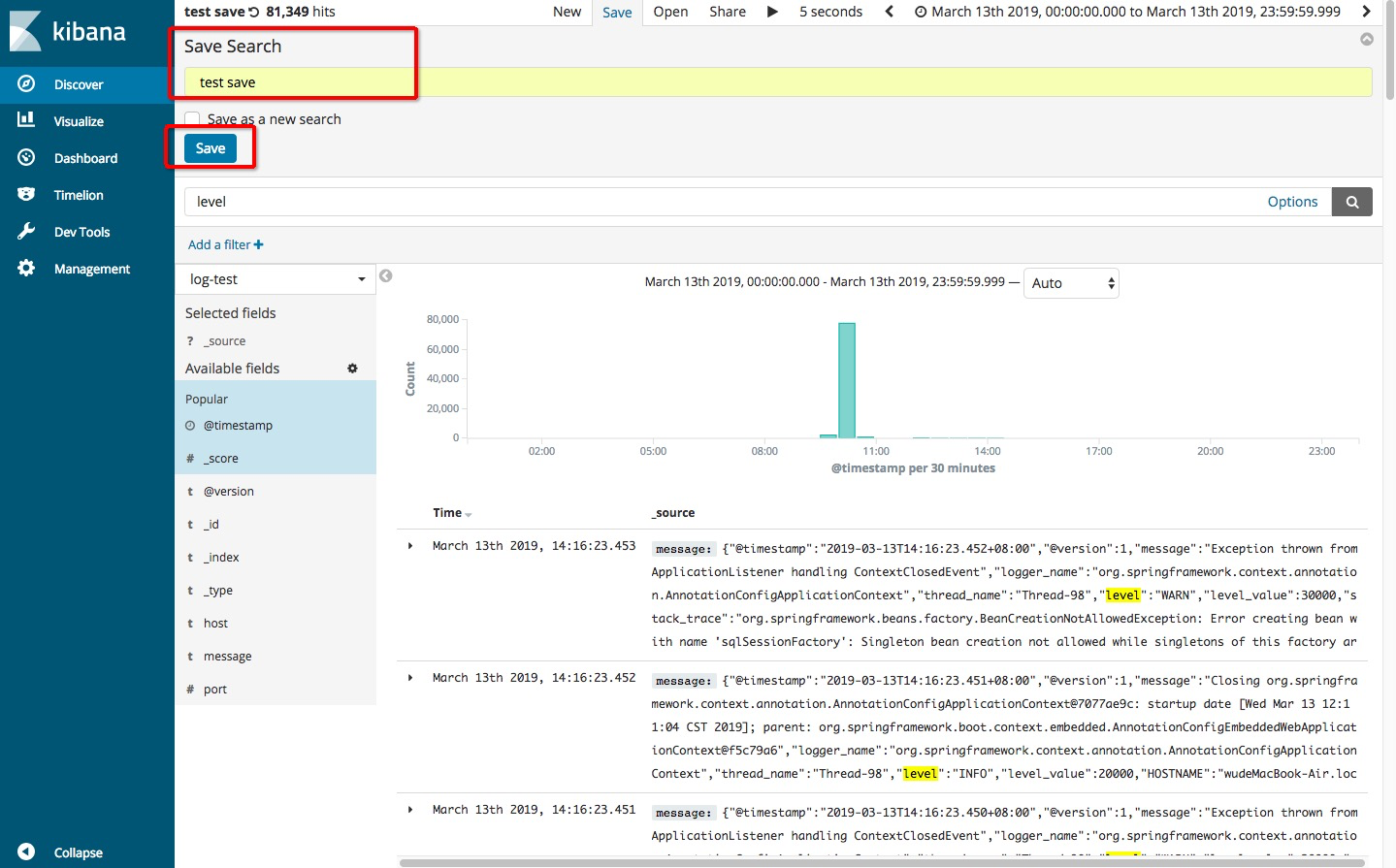The image size is (1396, 868).
Task: Open the Available fields gear settings
Action: pos(352,369)
